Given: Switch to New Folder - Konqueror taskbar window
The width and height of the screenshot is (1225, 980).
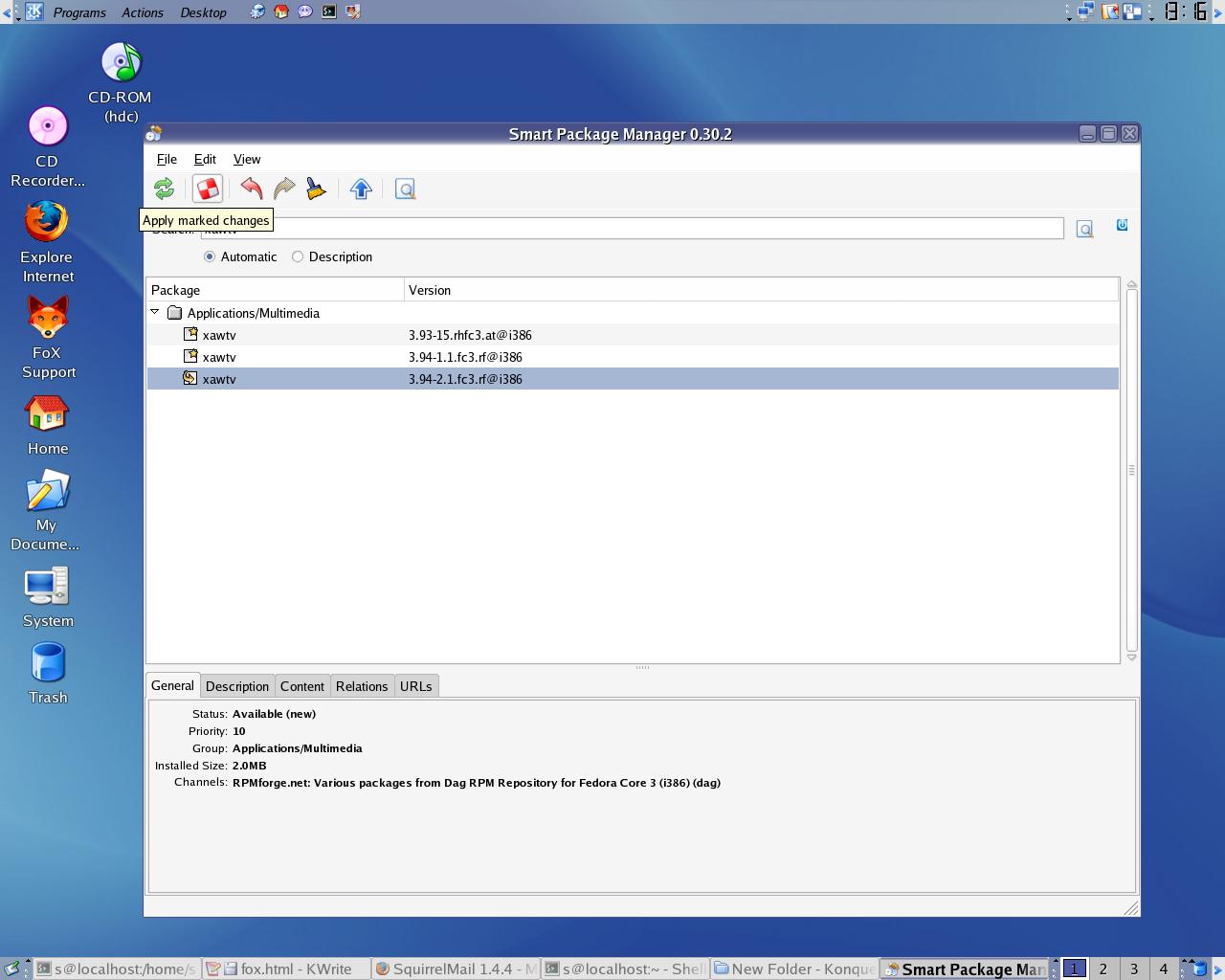Looking at the screenshot, I should [794, 969].
